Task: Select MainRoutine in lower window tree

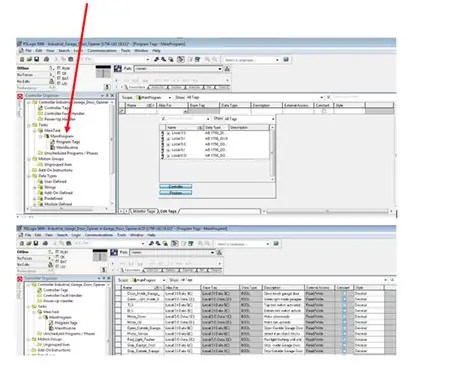Action: tap(65, 328)
